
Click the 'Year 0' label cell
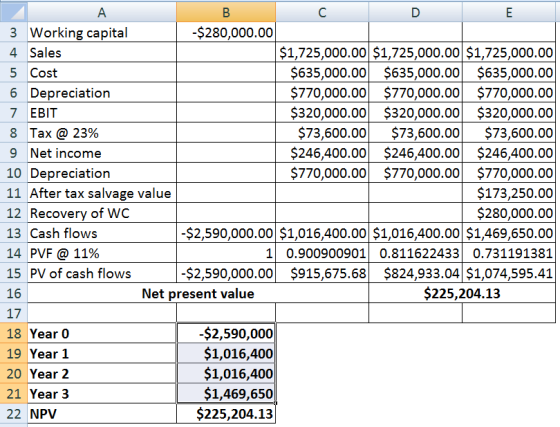coord(102,333)
